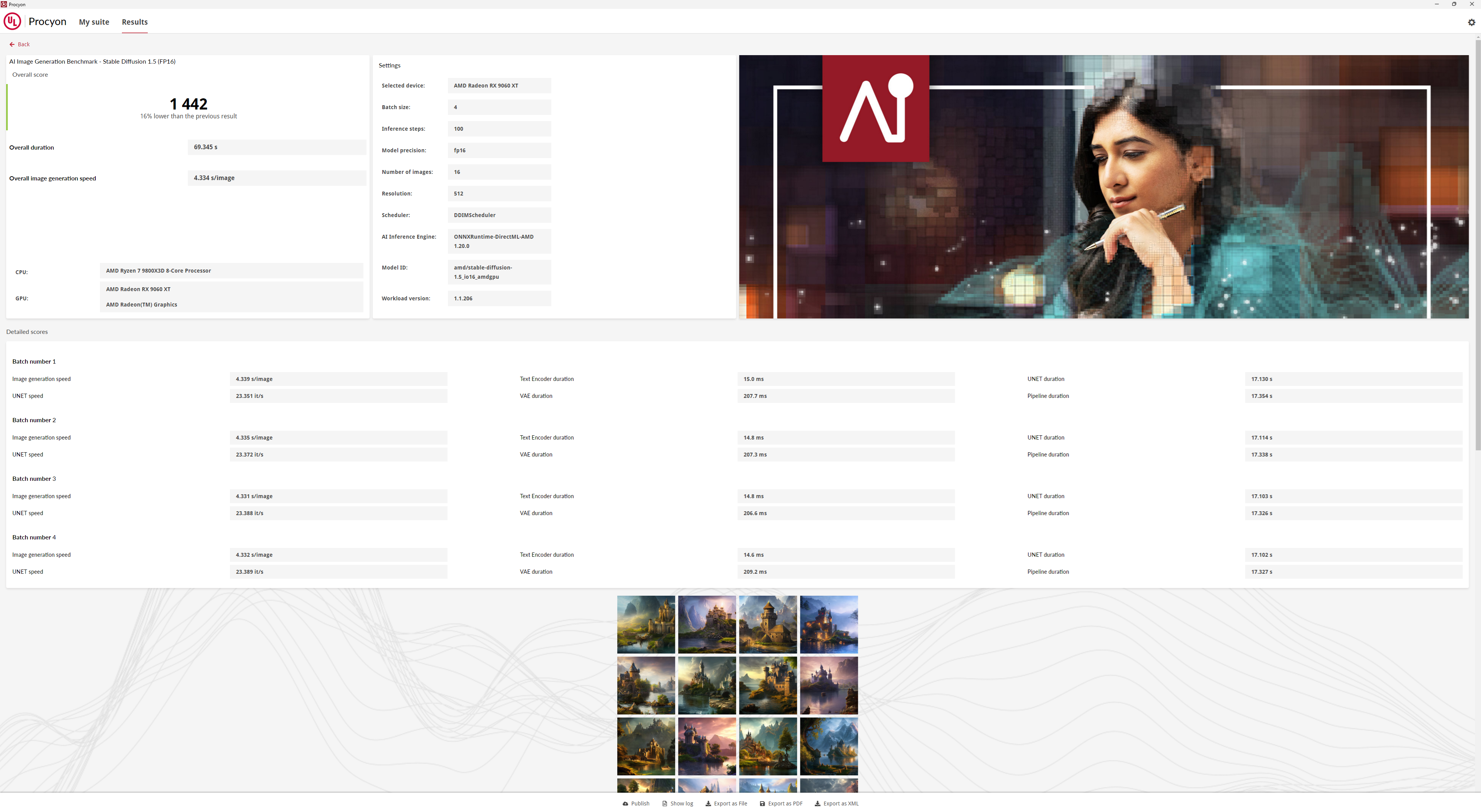Viewport: 1481px width, 812px height.
Task: Click the Batch number 2 heading
Action: 34,420
